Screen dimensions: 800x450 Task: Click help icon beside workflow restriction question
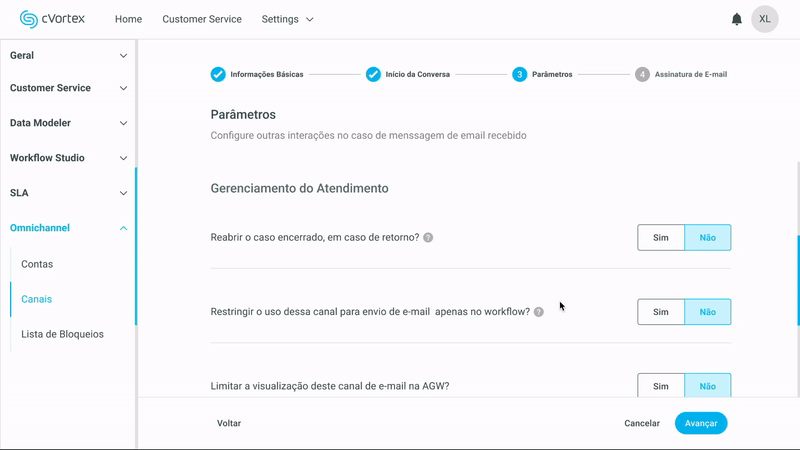539,312
